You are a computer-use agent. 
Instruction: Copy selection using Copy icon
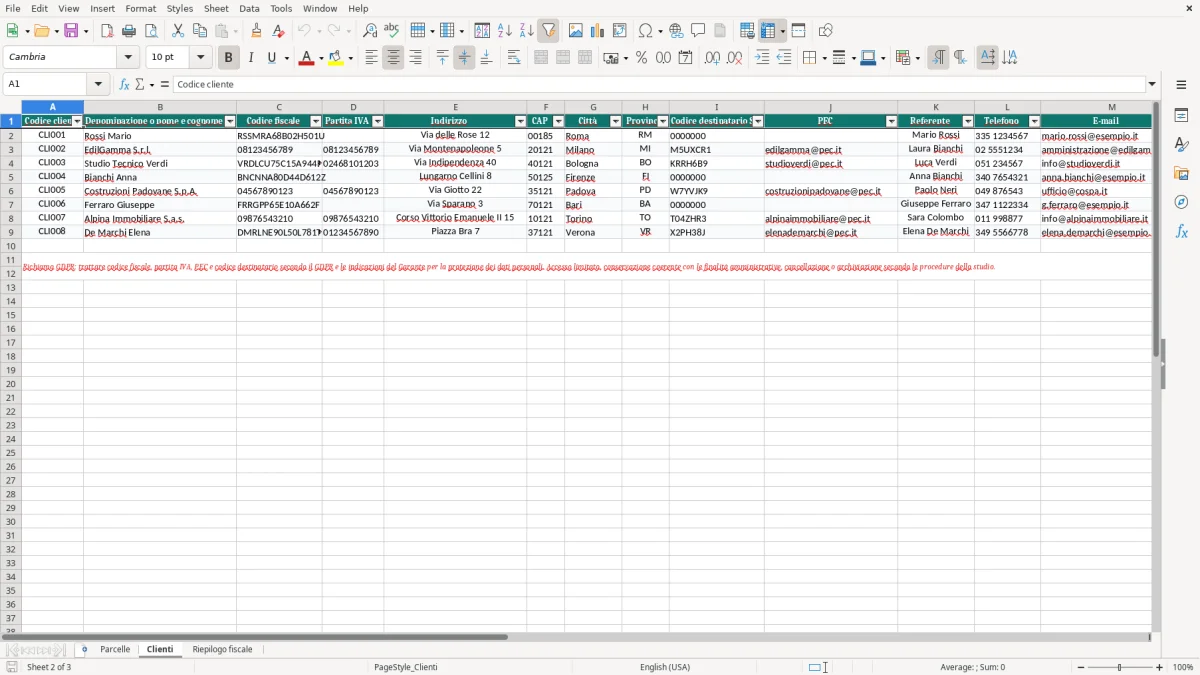pos(200,31)
